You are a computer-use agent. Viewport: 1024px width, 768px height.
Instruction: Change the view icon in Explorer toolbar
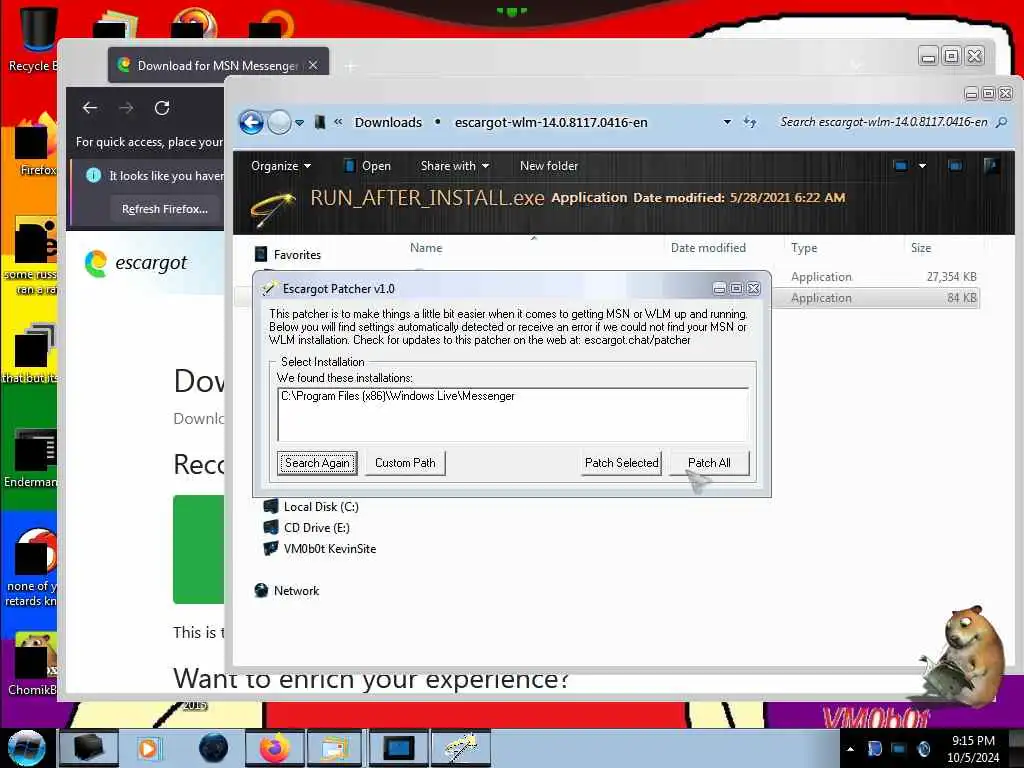[901, 166]
